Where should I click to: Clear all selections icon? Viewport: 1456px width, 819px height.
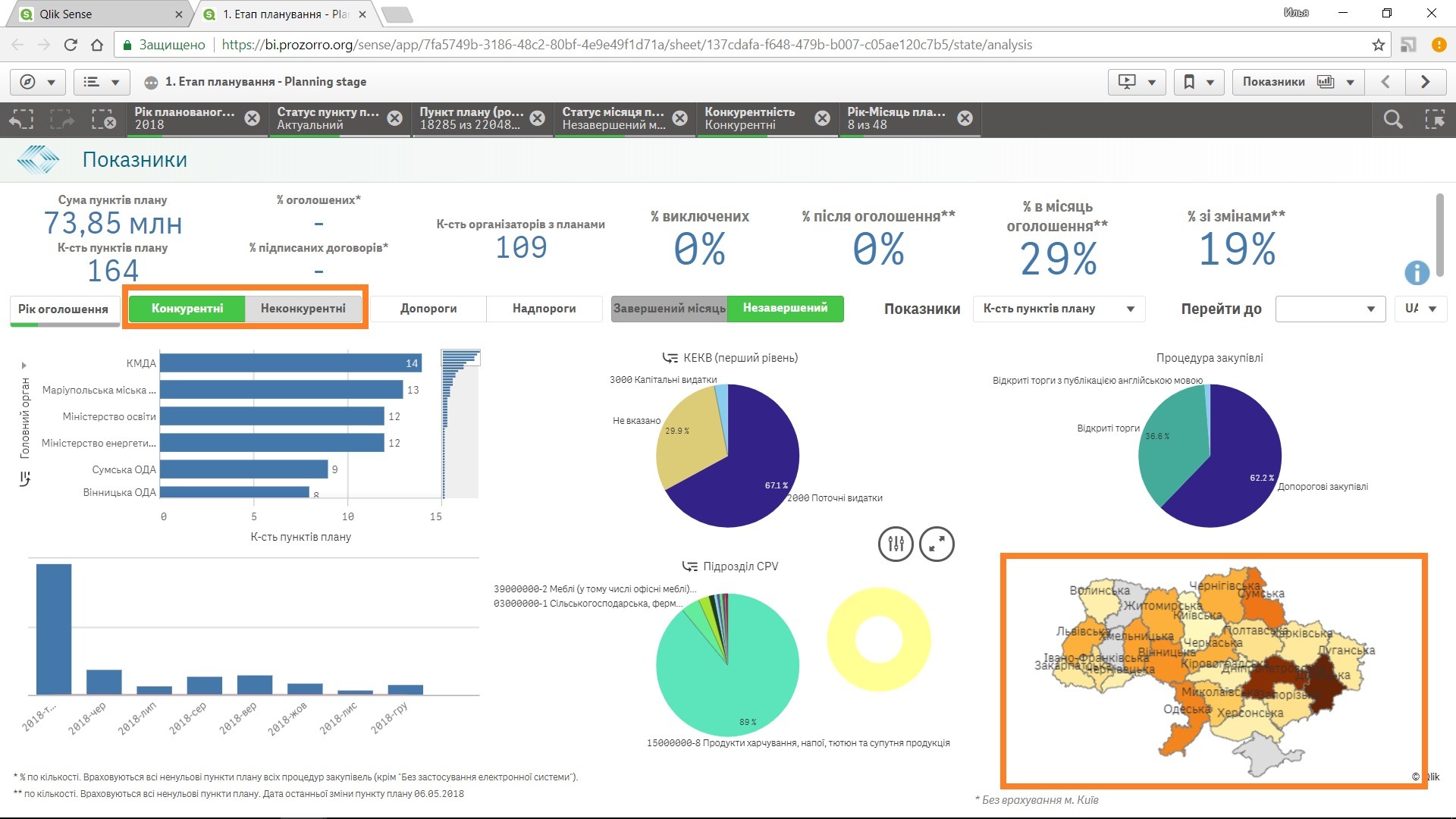tap(103, 119)
